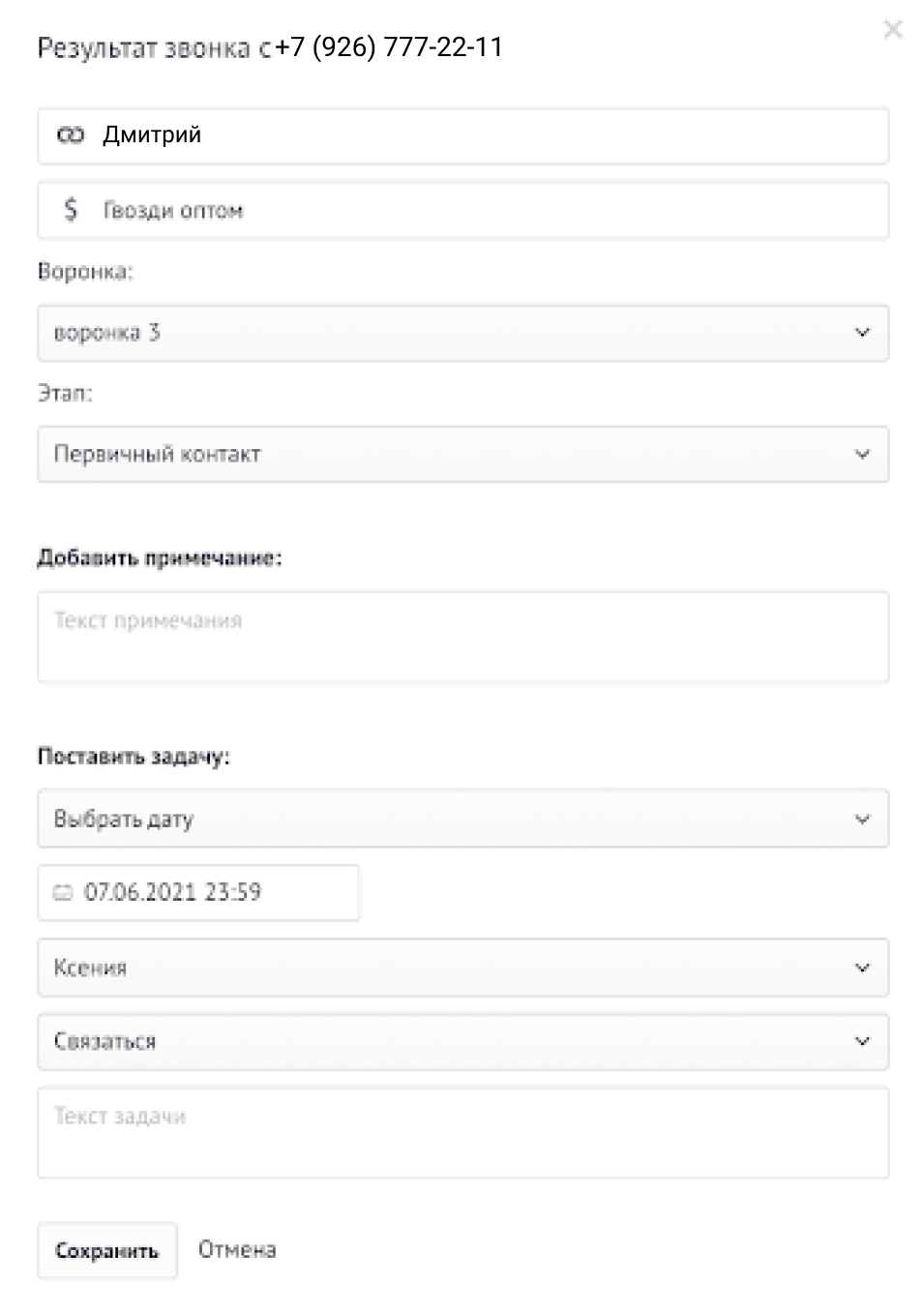Click the chevron arrow of Ксения field
The width and height of the screenshot is (924, 1313).
click(x=862, y=969)
